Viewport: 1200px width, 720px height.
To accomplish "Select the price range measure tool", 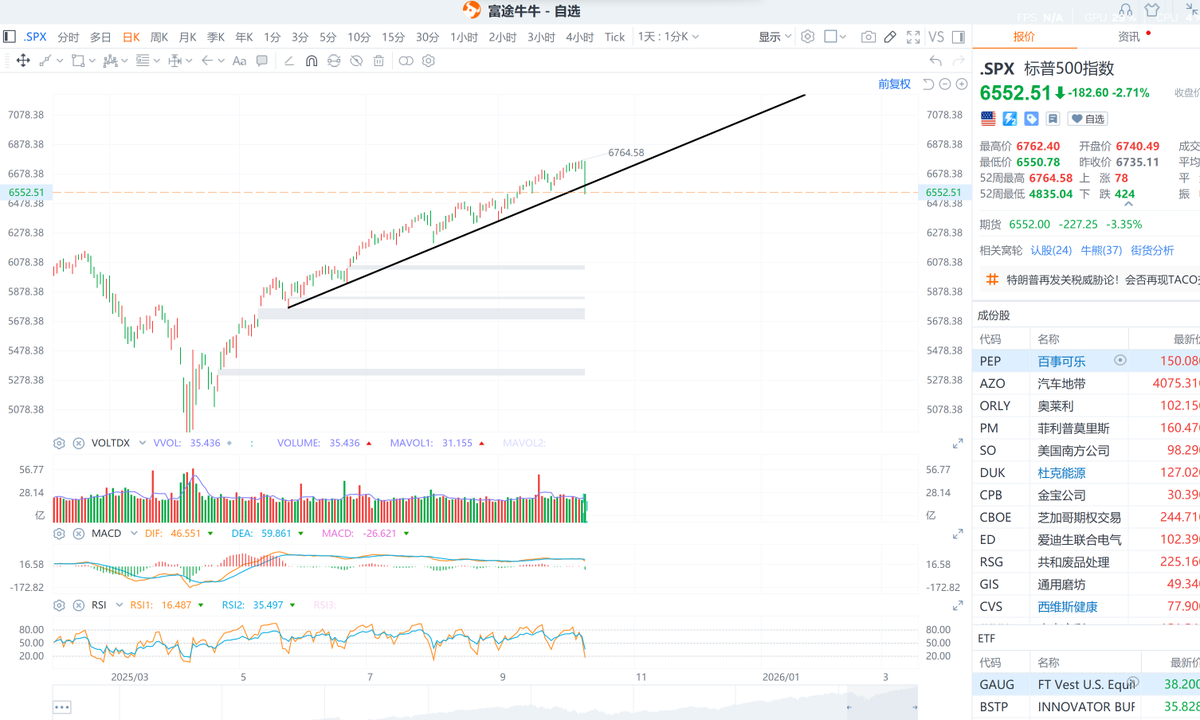I will click(x=175, y=61).
